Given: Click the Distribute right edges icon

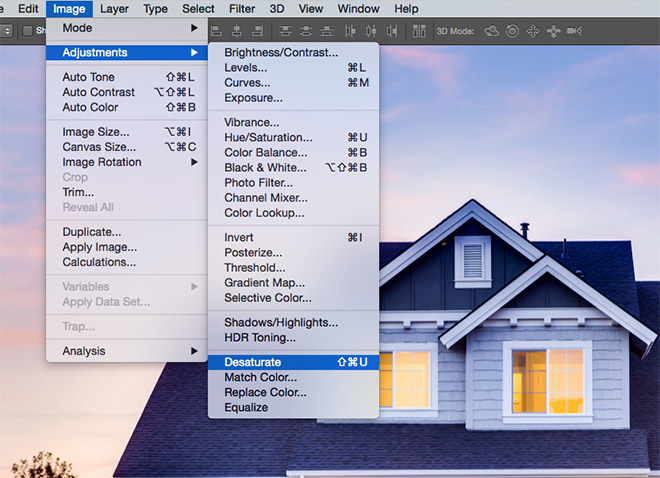Looking at the screenshot, I should click(x=392, y=31).
